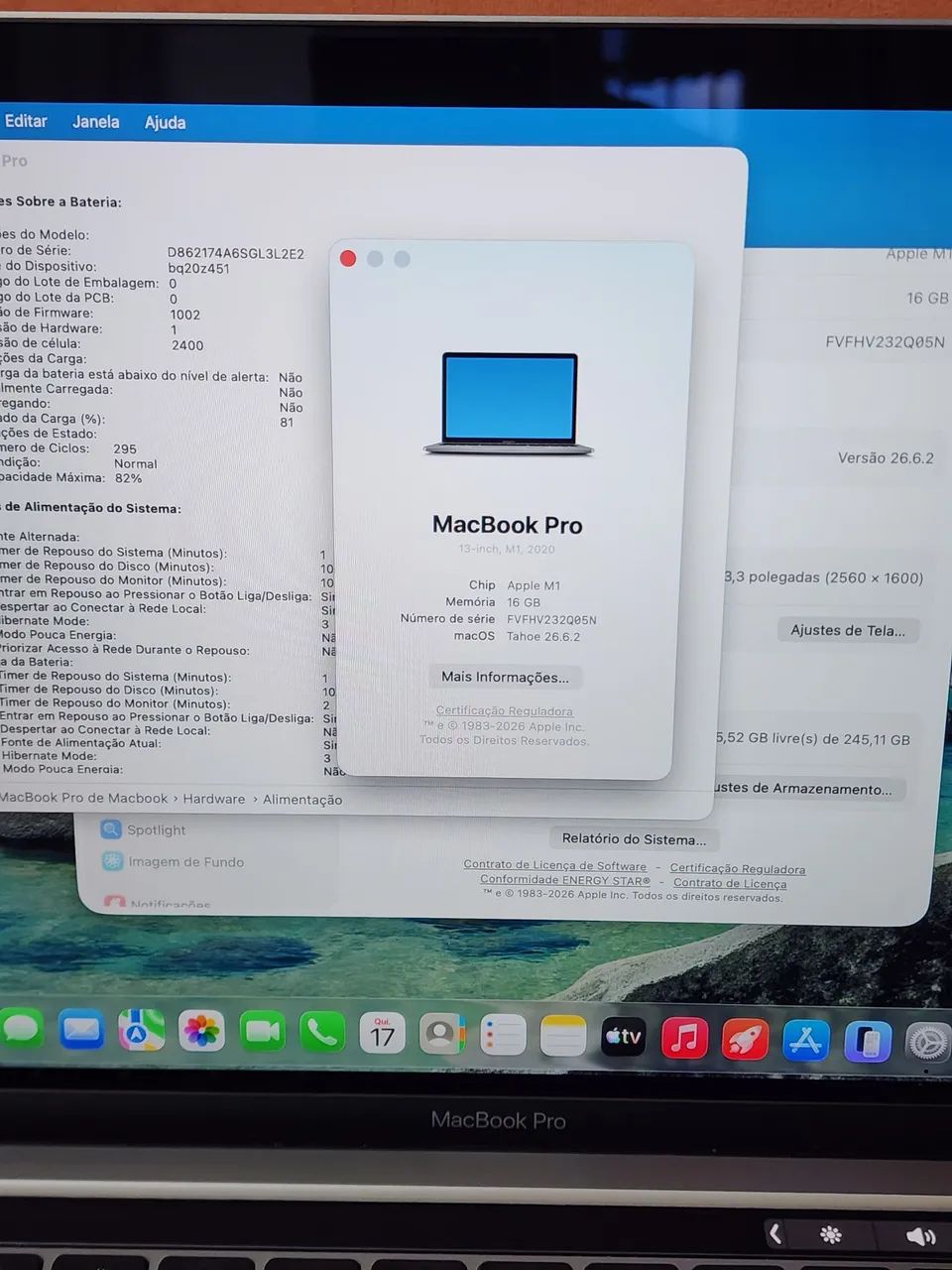The height and width of the screenshot is (1270, 952).
Task: Launch iPhone Mirroring from the Dock
Action: tap(867, 1042)
